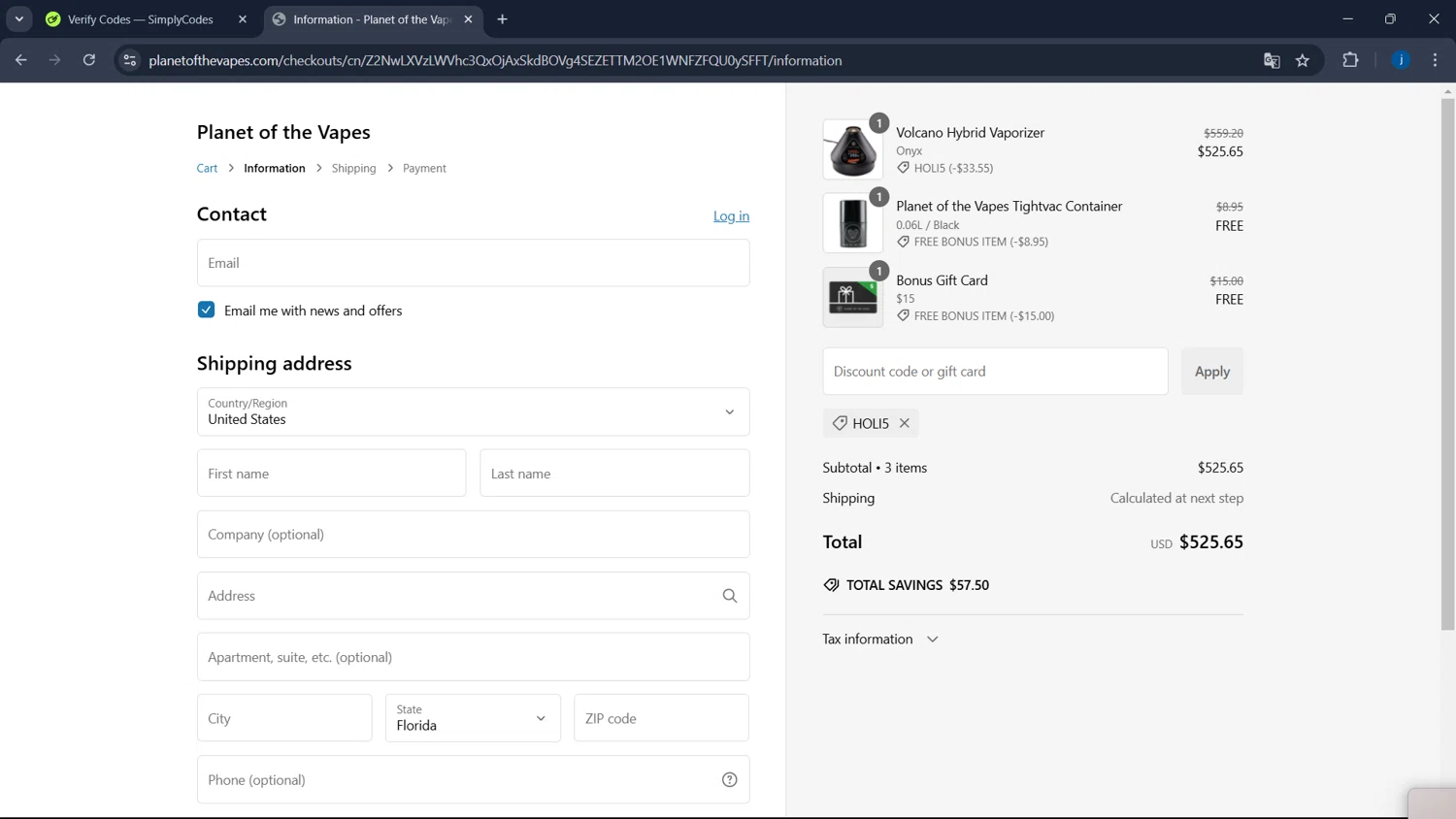Click the Bonus Gift Card thumbnail
Screen dimensions: 1456x819
coord(852,297)
